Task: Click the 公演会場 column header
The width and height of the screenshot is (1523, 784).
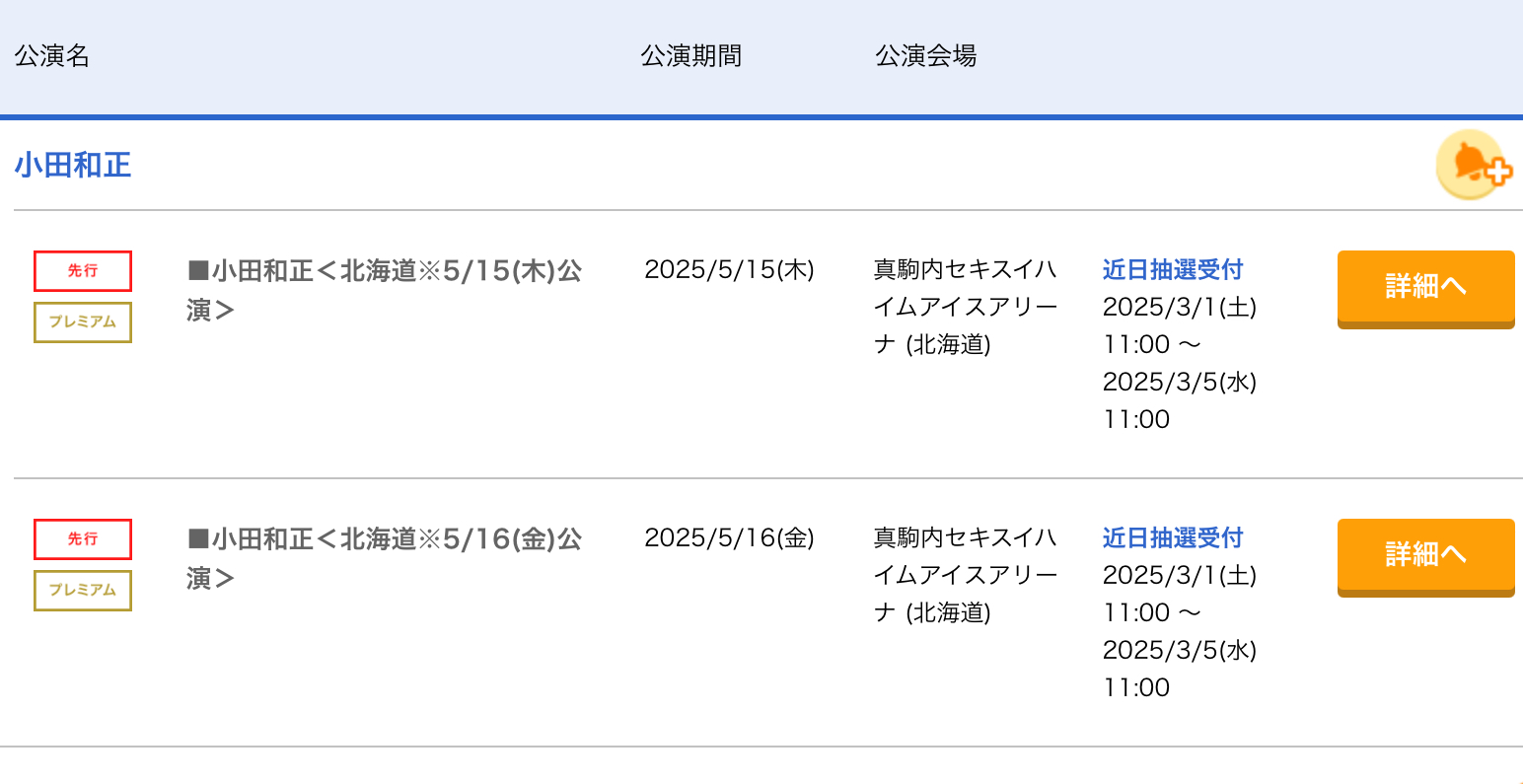Action: (925, 56)
